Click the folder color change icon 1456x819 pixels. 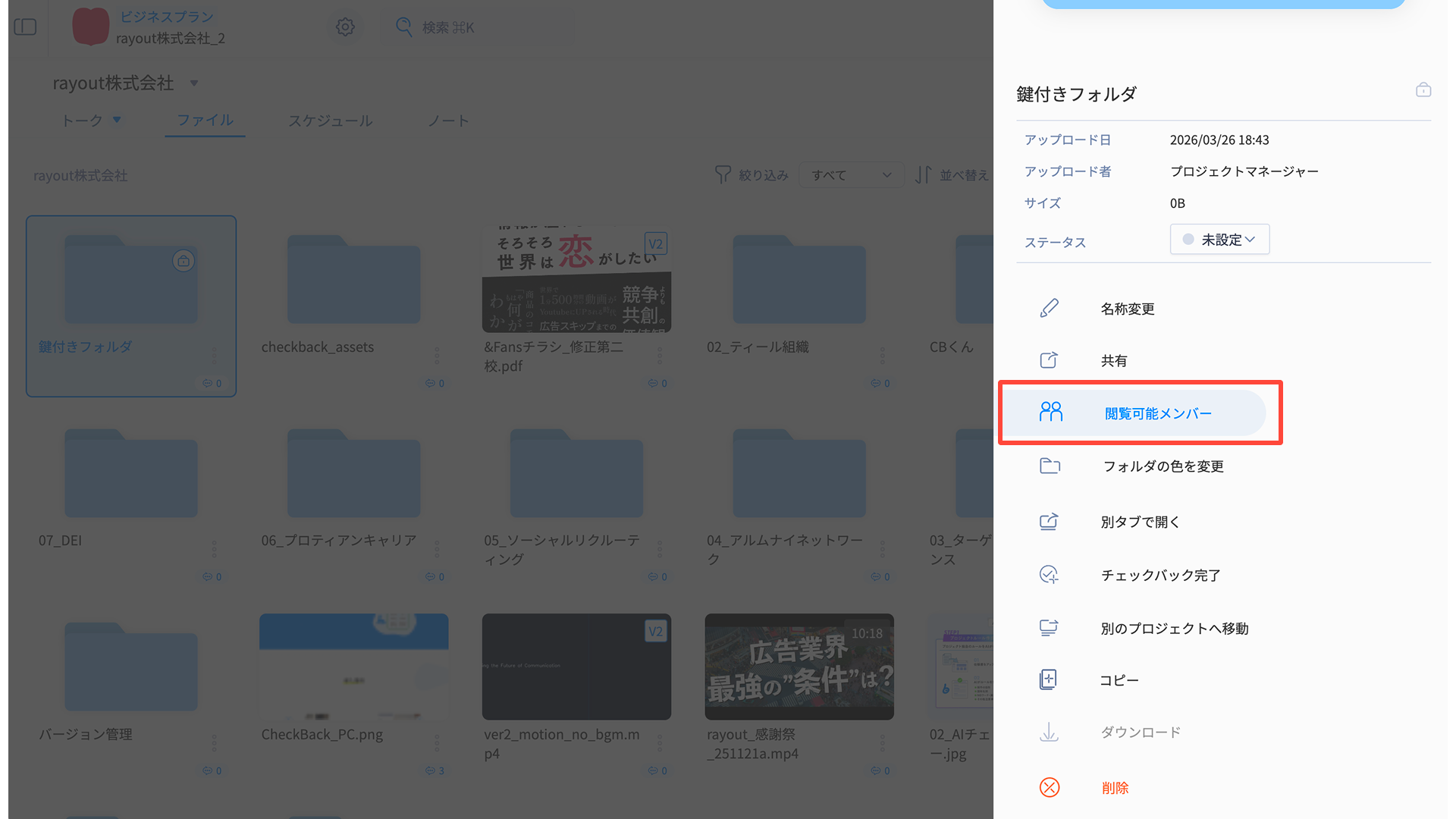coord(1050,466)
